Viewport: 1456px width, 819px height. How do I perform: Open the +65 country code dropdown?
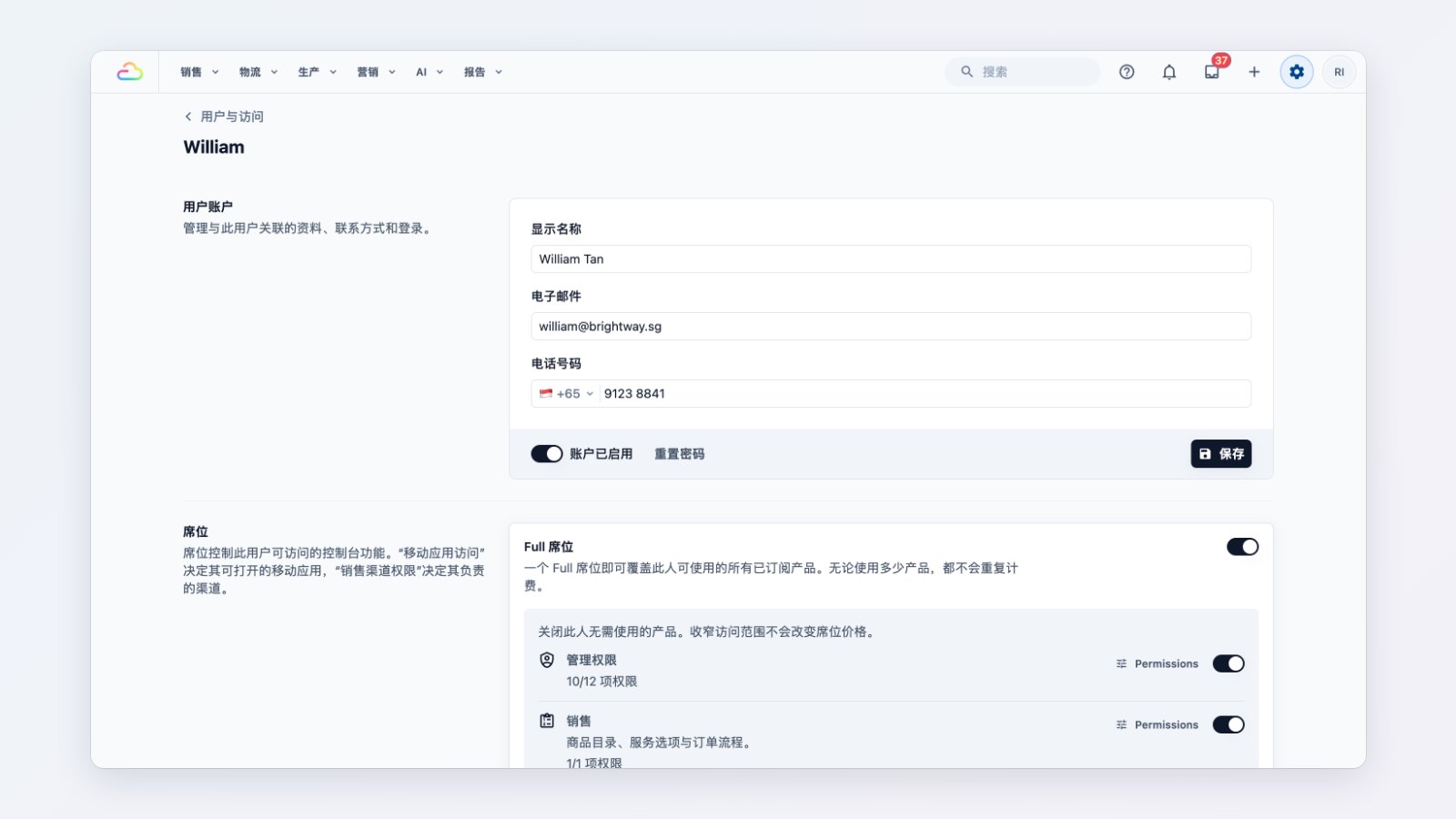click(566, 394)
